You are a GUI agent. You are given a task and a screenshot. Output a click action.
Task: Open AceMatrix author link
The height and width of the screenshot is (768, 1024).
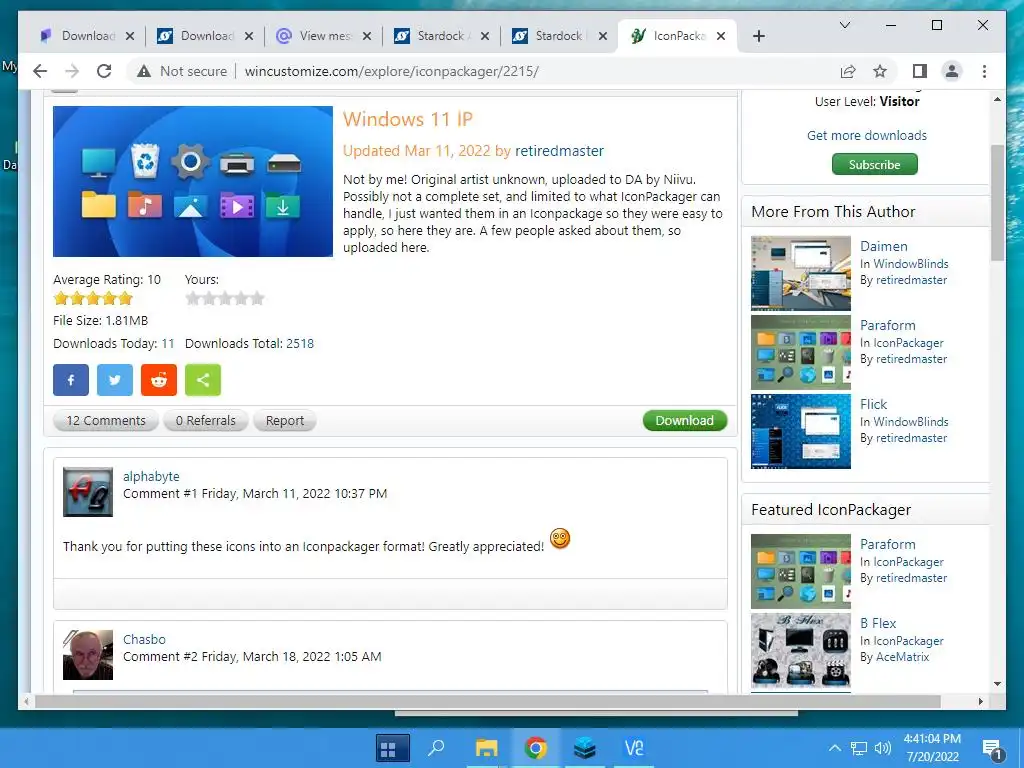click(x=903, y=657)
